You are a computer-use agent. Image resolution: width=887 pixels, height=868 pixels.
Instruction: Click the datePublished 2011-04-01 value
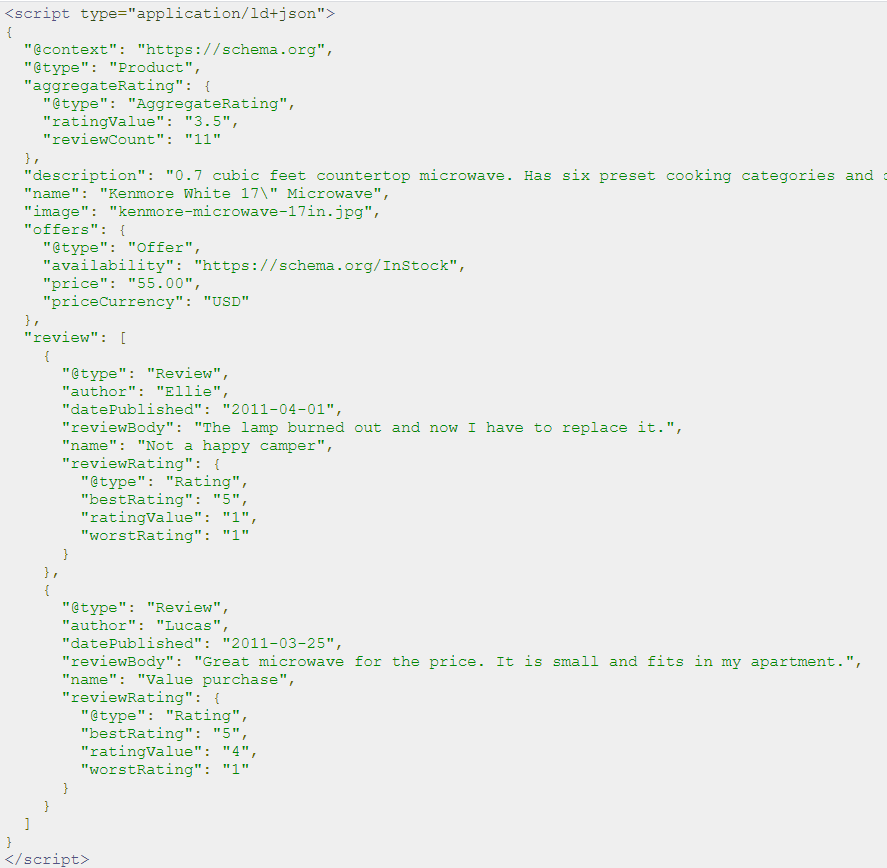point(279,410)
